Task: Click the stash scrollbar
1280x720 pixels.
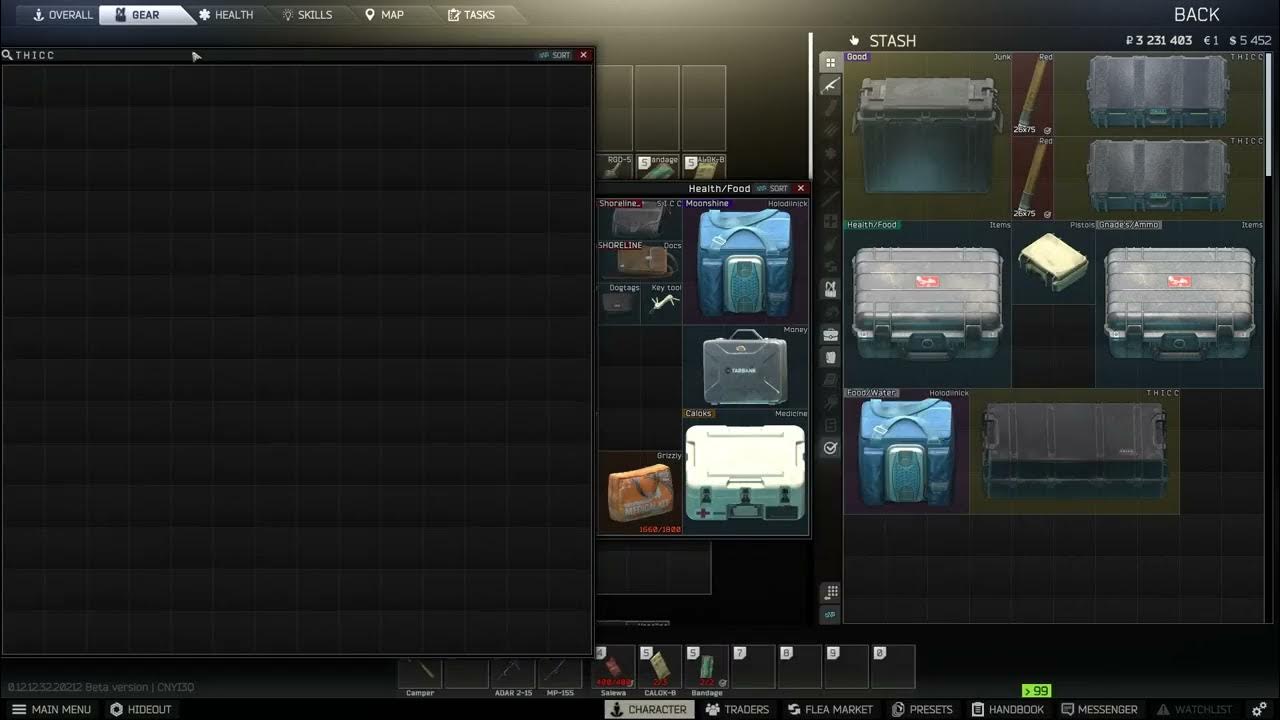Action: pyautogui.click(x=1269, y=116)
